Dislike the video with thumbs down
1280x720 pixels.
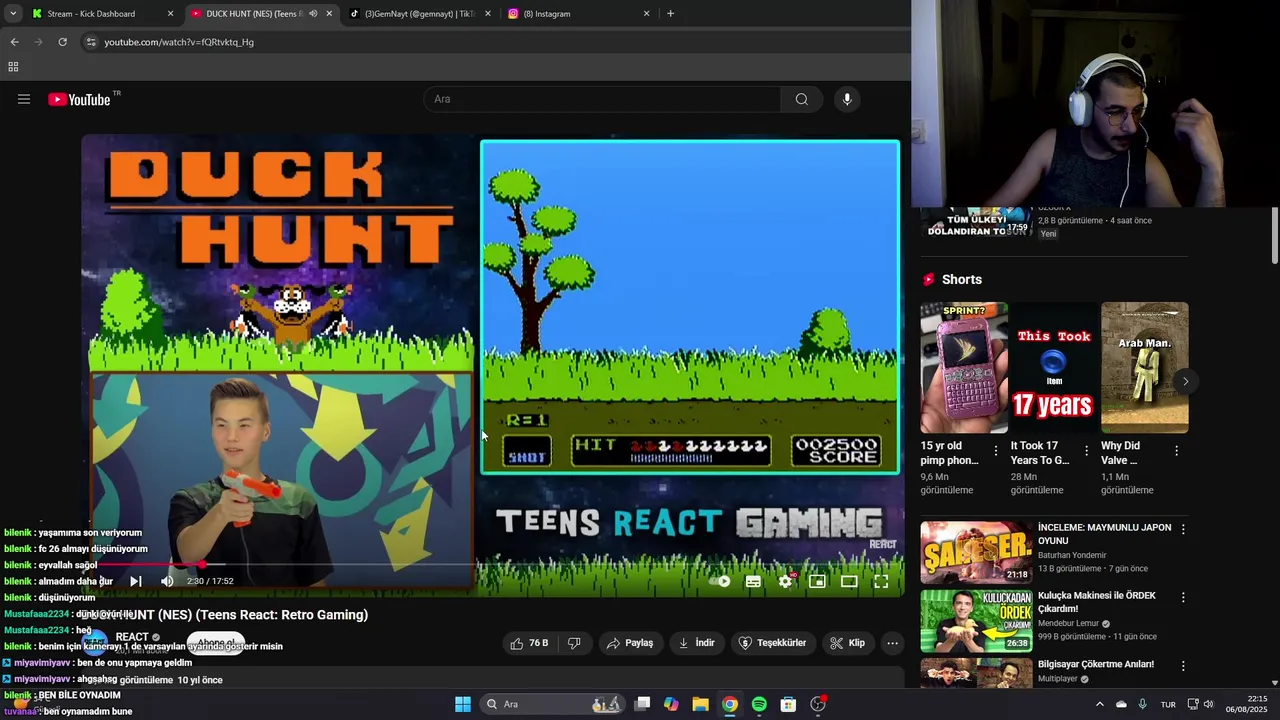[574, 643]
